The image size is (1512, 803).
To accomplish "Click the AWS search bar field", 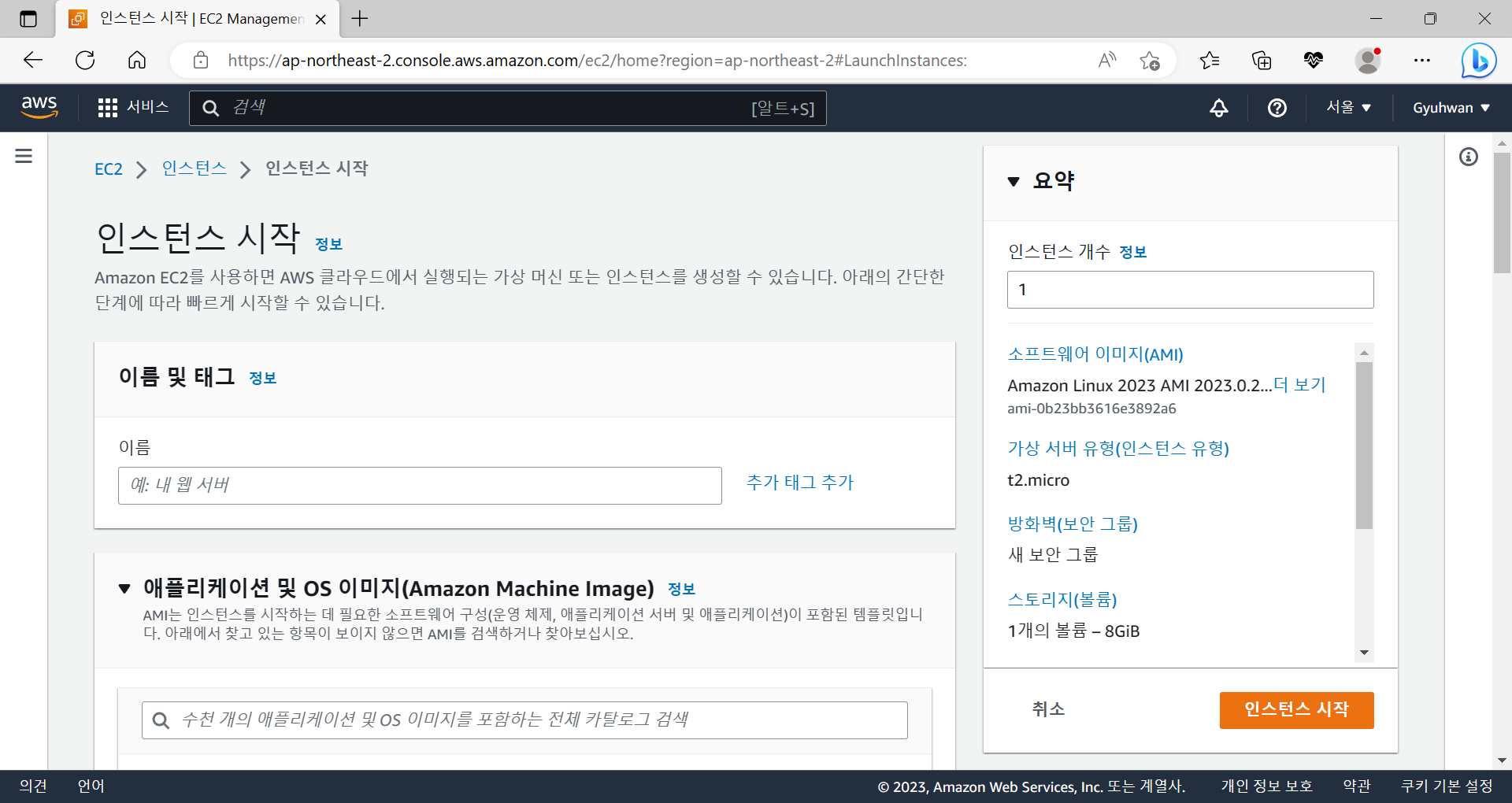I will [507, 108].
